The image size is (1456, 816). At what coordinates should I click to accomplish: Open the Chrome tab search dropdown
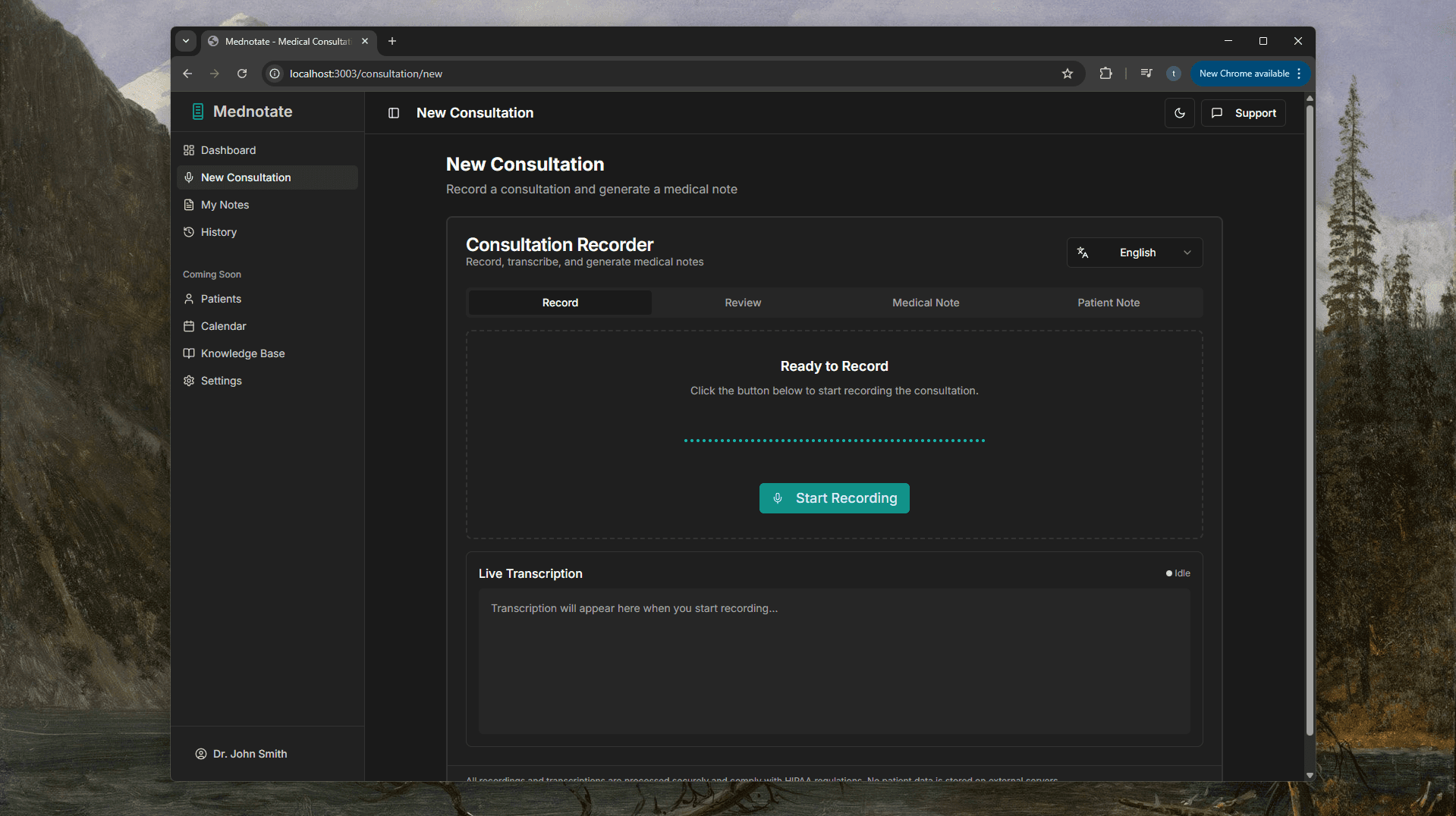click(x=186, y=41)
